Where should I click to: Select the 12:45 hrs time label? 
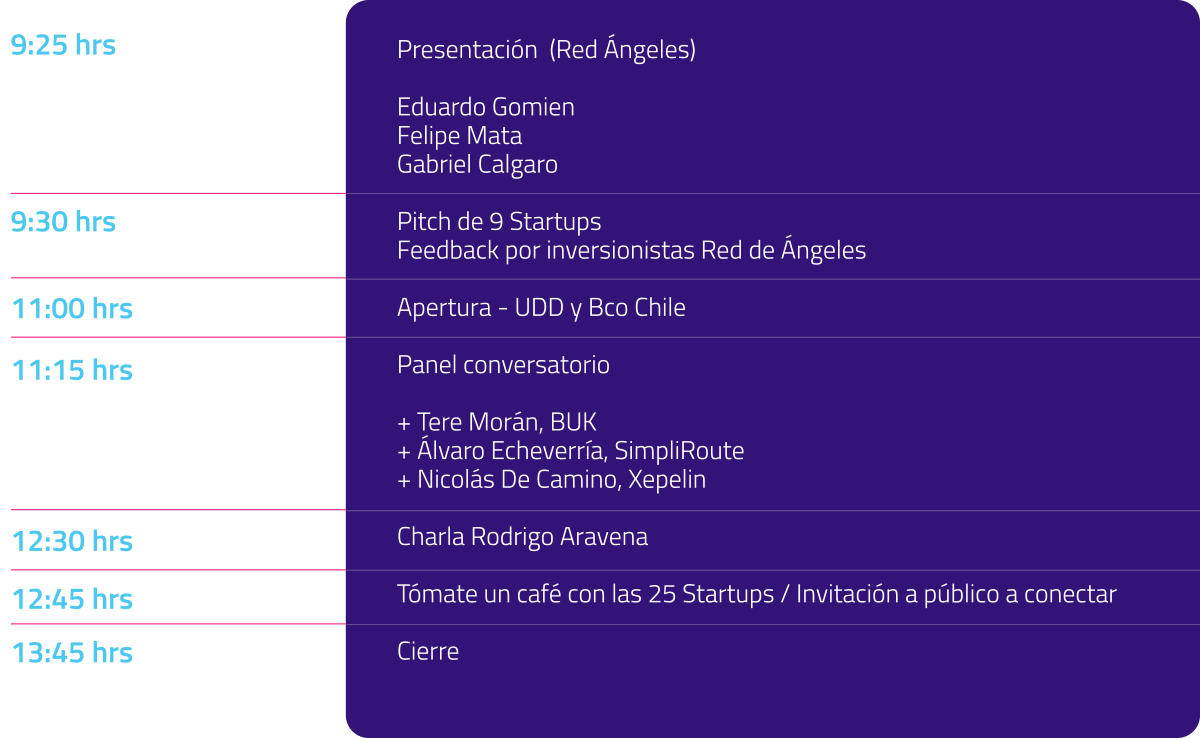[x=72, y=598]
